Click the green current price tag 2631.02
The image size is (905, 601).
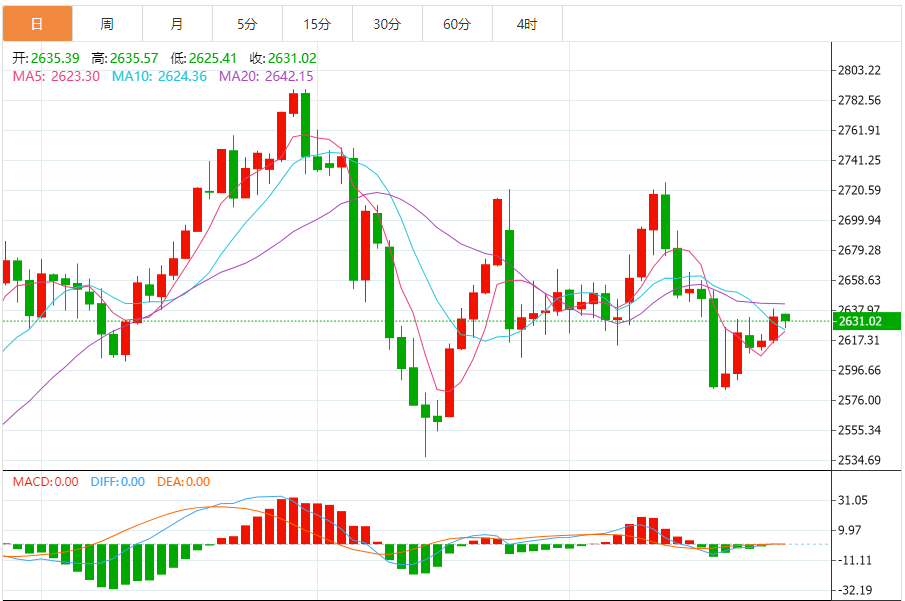(x=867, y=321)
